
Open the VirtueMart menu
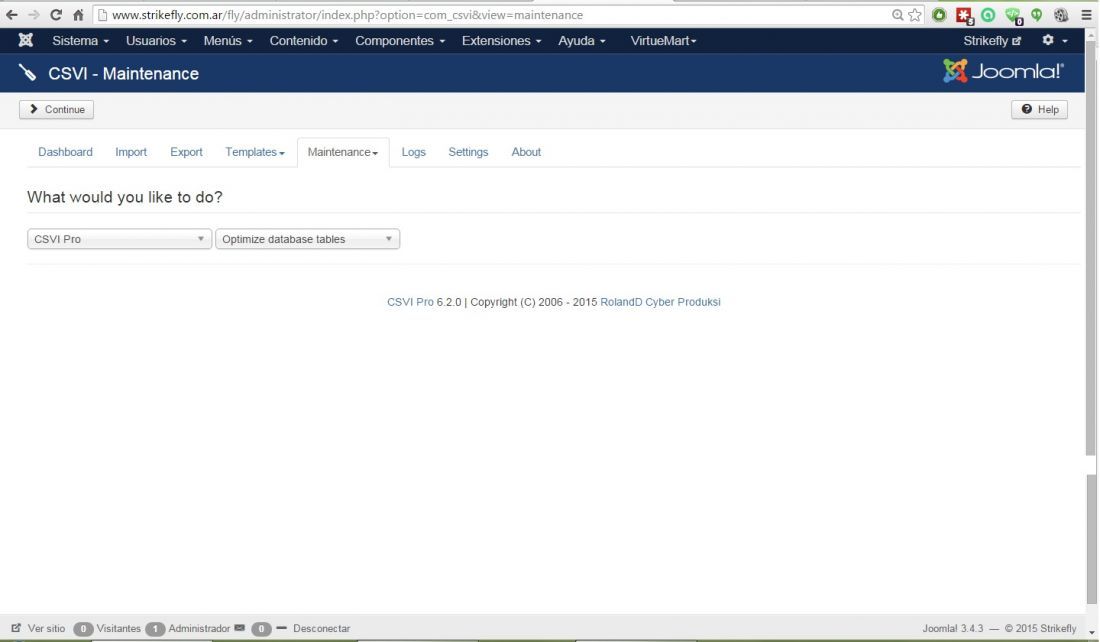click(663, 41)
